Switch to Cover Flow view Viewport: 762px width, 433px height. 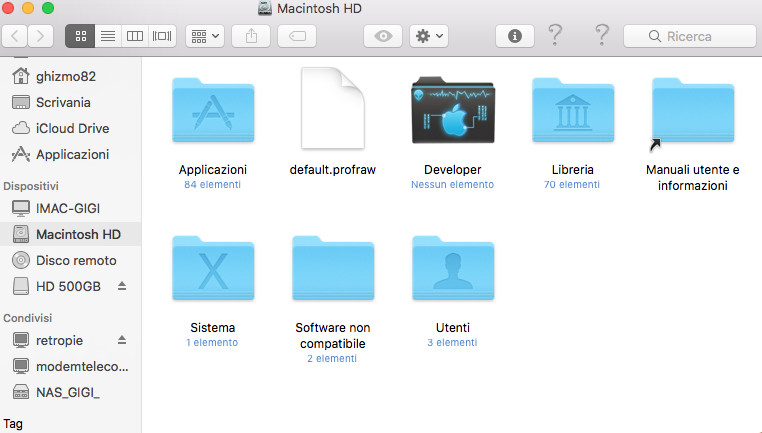[162, 36]
